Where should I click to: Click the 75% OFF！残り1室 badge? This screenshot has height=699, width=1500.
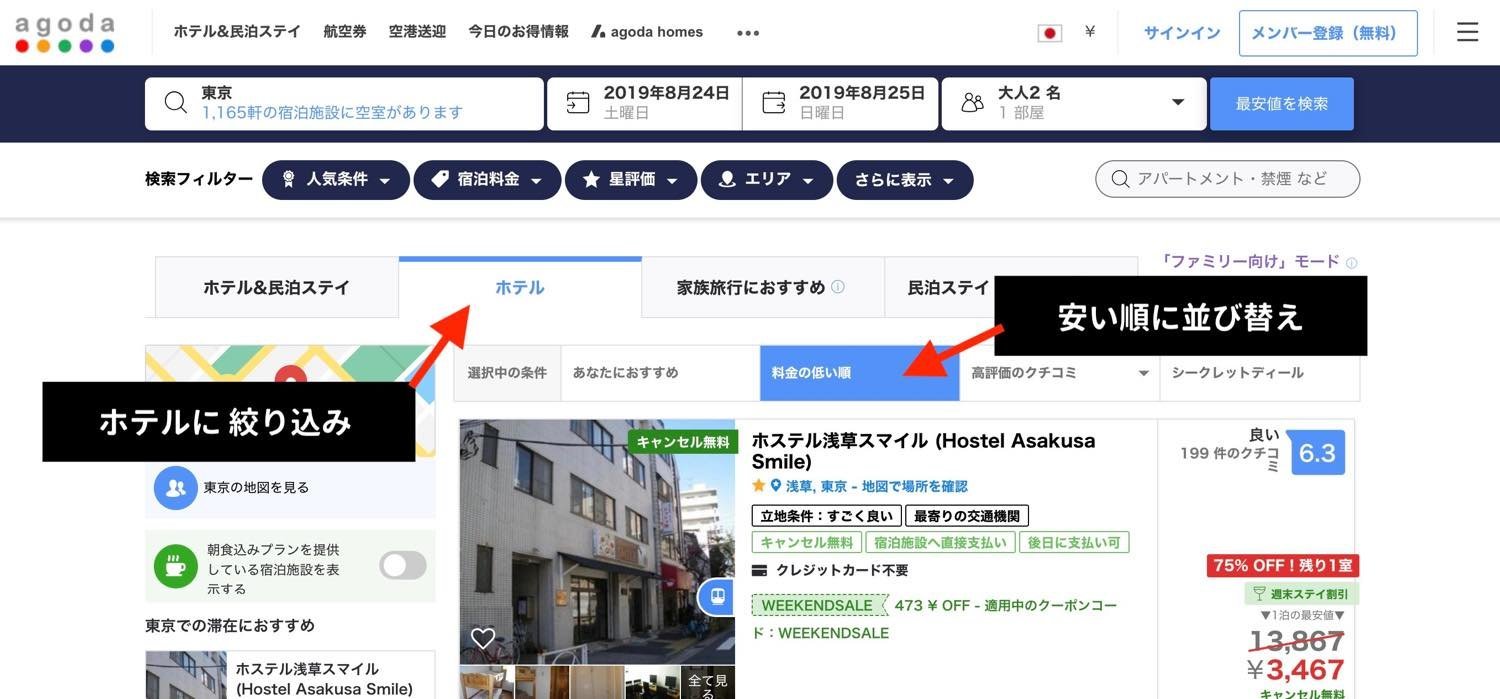coord(1283,566)
